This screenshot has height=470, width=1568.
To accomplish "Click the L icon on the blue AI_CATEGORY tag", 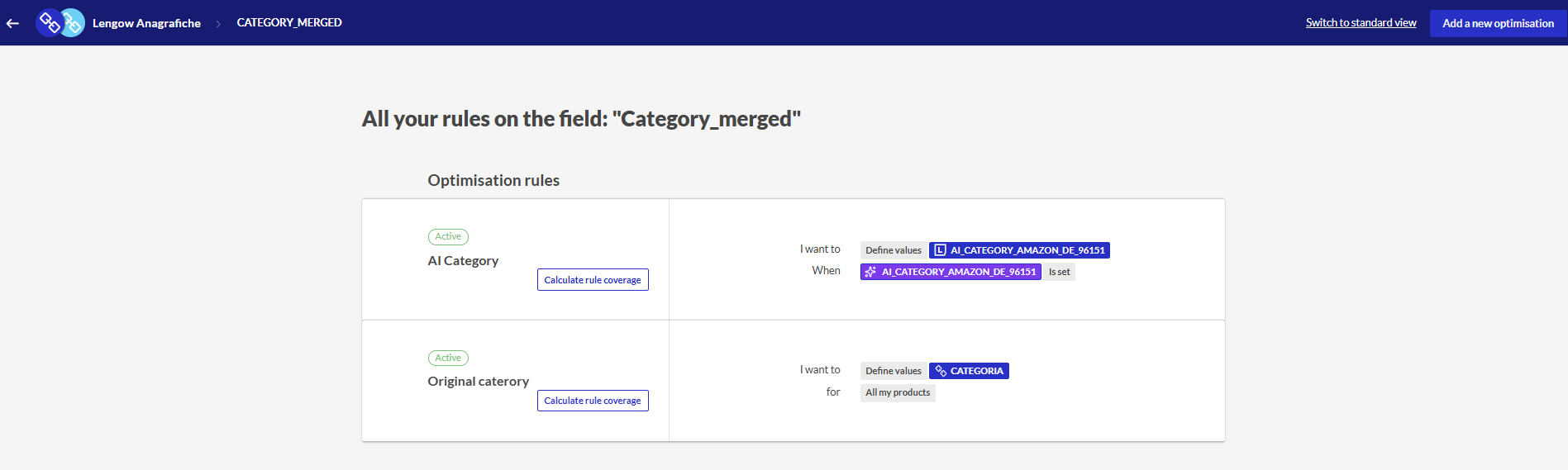I will [x=940, y=250].
